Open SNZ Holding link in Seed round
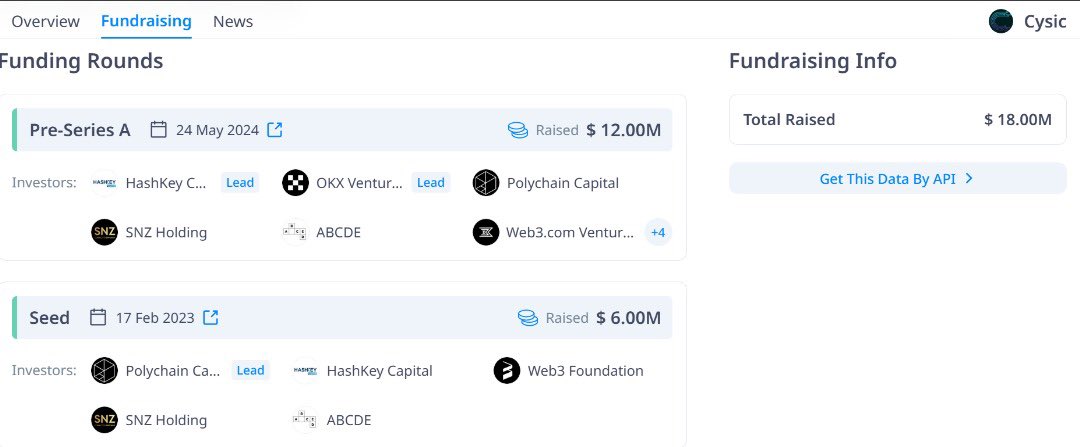This screenshot has width=1080, height=447. tap(166, 421)
